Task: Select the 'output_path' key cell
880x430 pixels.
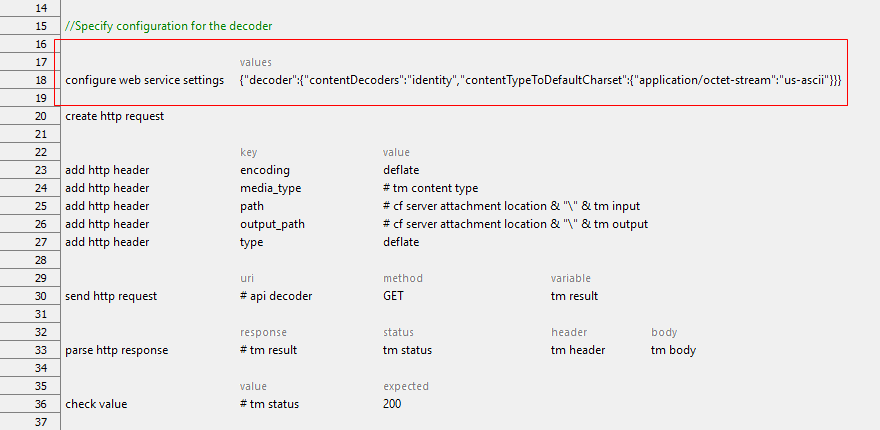Action: (272, 224)
